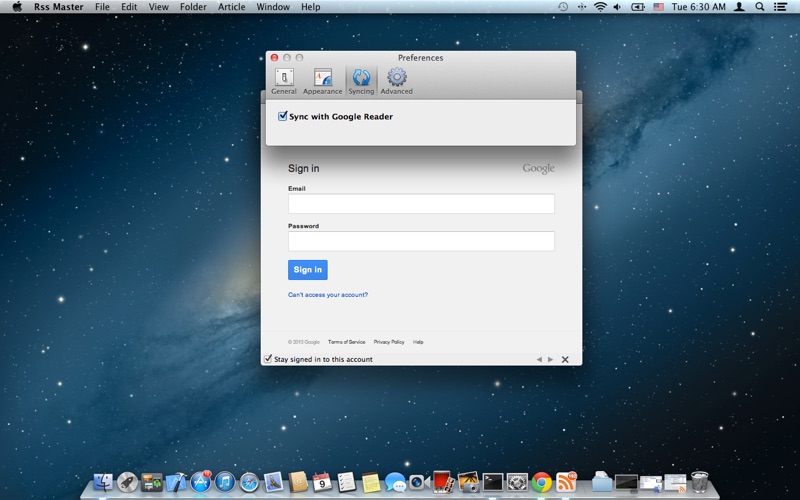Open the Advanced preferences gear pane
This screenshot has height=500, width=800.
coord(396,82)
